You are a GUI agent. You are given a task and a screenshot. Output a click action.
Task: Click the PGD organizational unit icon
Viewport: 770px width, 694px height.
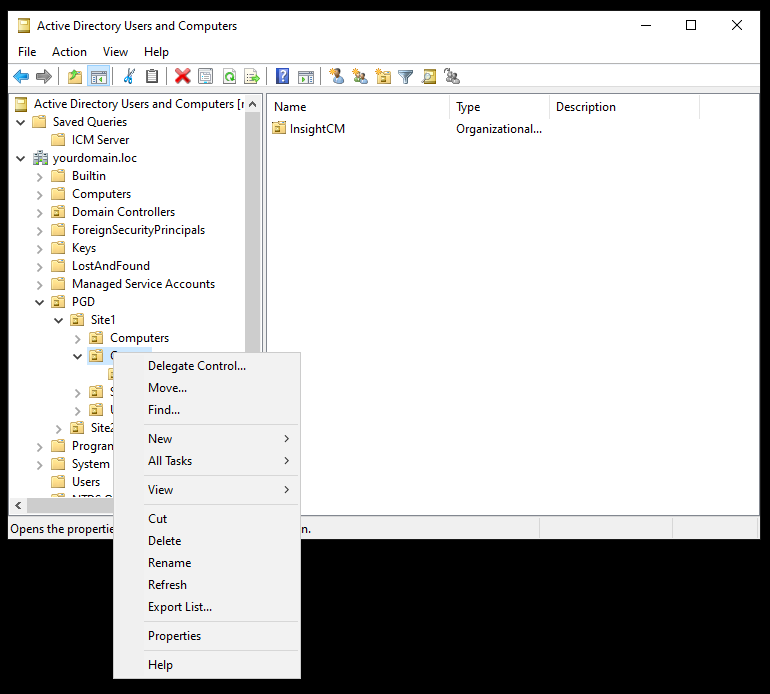[x=58, y=302]
